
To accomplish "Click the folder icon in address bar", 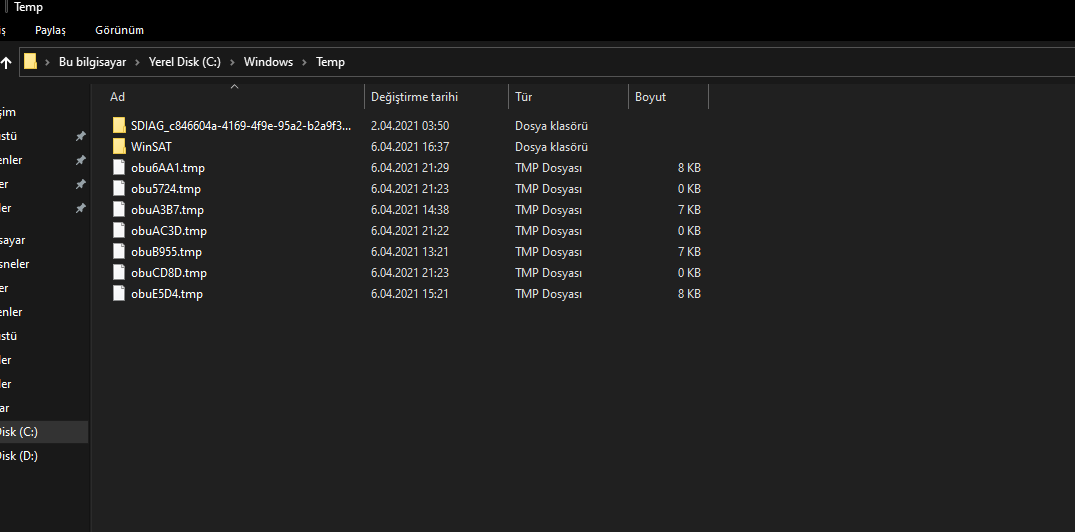I will (31, 62).
